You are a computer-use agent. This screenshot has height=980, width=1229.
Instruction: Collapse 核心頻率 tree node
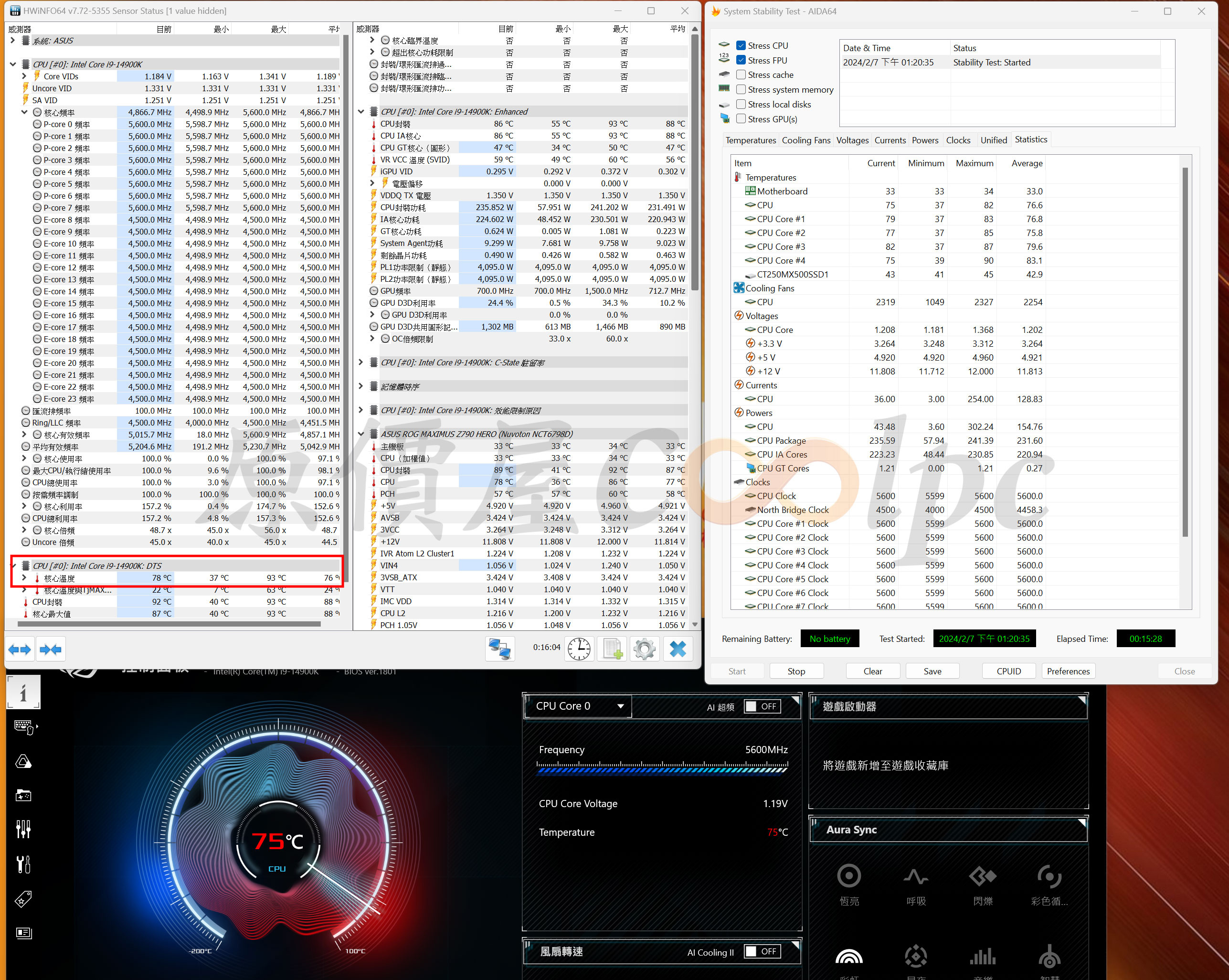[24, 112]
